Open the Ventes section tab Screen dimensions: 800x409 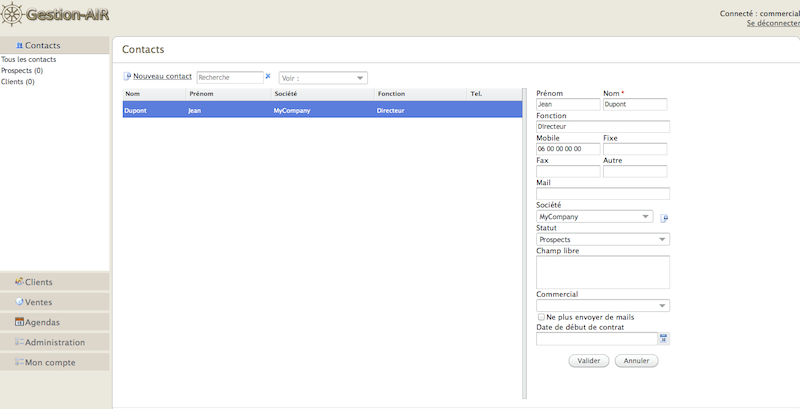point(55,302)
